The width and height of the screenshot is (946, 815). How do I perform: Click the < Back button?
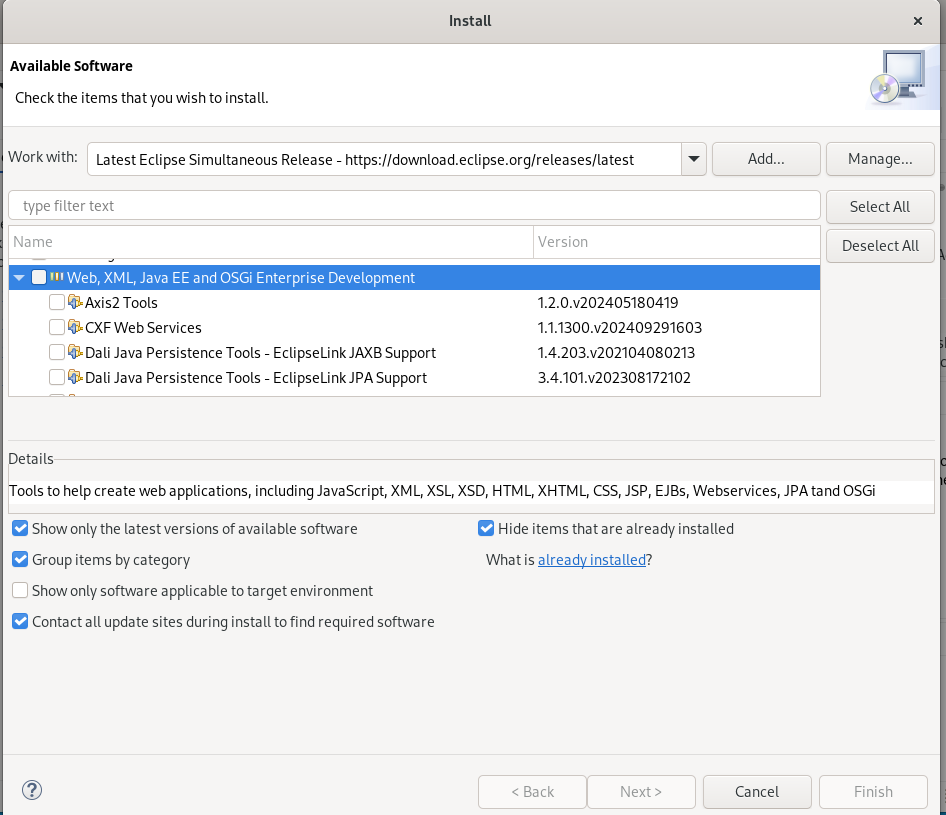point(532,791)
